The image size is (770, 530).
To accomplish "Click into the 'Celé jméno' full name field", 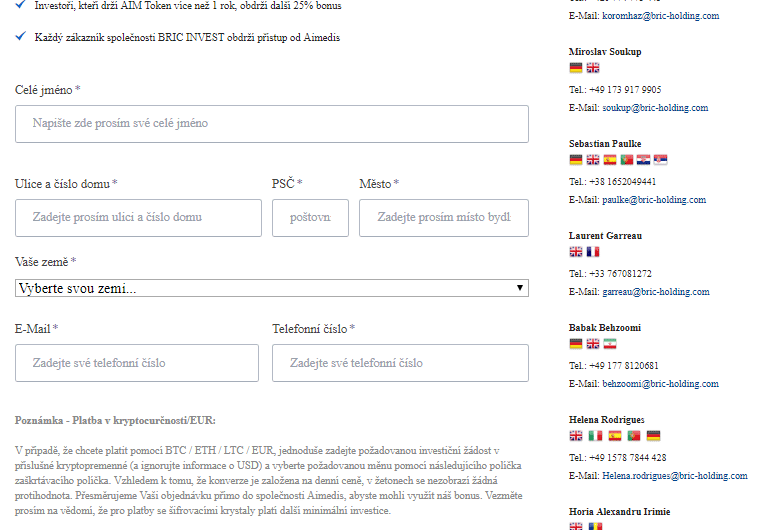I will coord(272,124).
